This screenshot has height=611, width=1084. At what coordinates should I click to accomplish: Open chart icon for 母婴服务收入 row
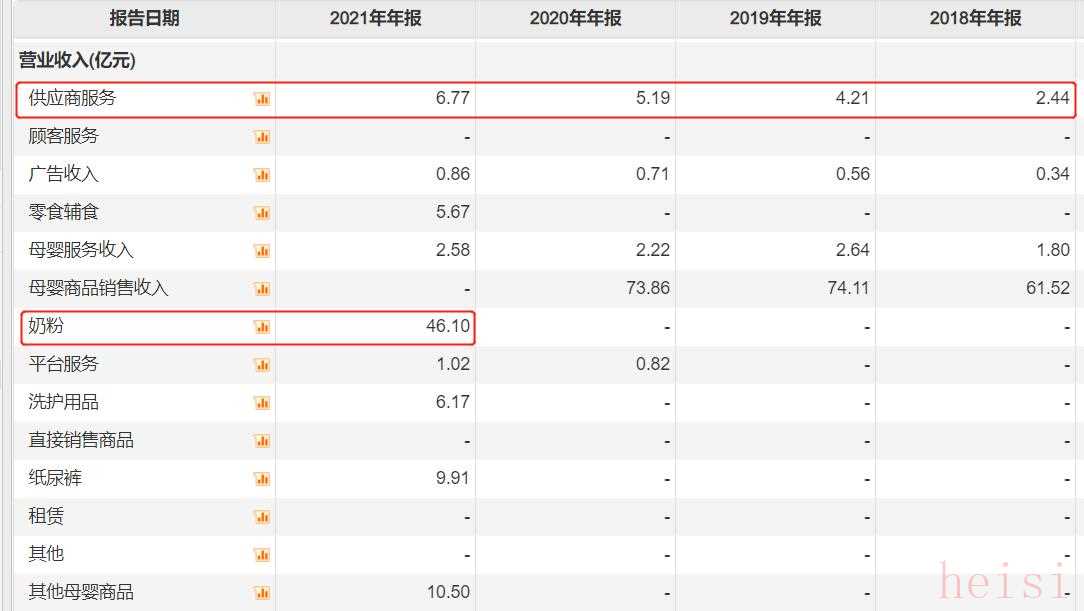[262, 251]
